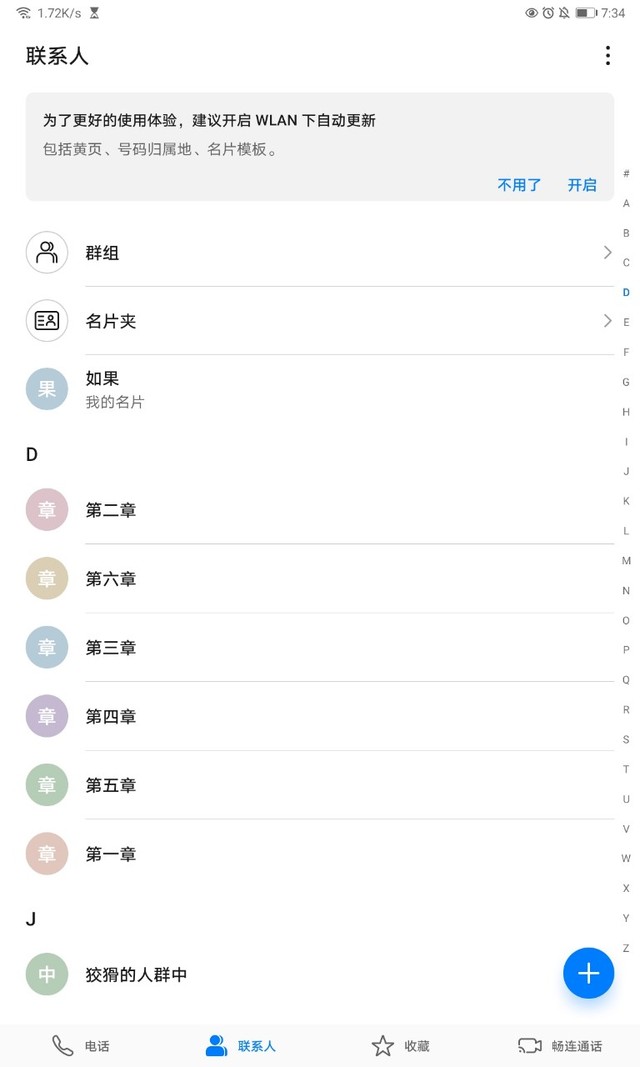The height and width of the screenshot is (1067, 640).
Task: Dismiss update prompt with 不用了
Action: pyautogui.click(x=519, y=185)
